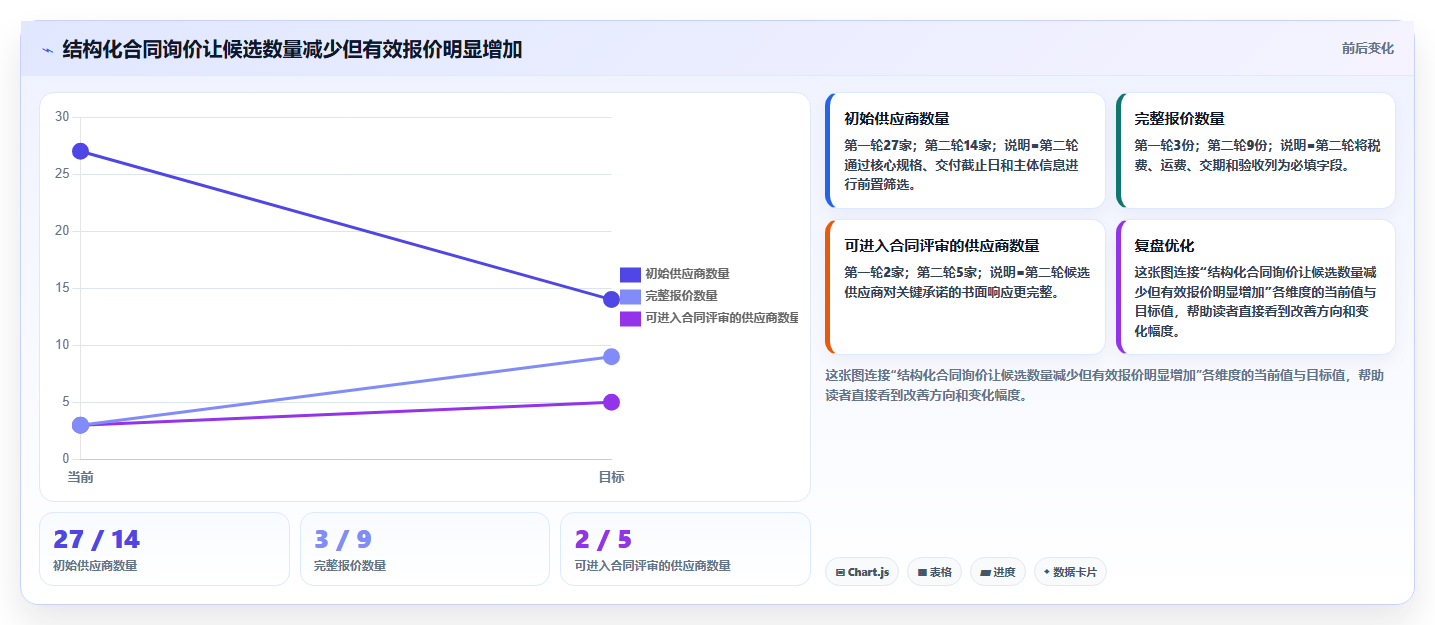Click legend label 可进入合同评审的供应商数量
The image size is (1435, 625).
(722, 318)
